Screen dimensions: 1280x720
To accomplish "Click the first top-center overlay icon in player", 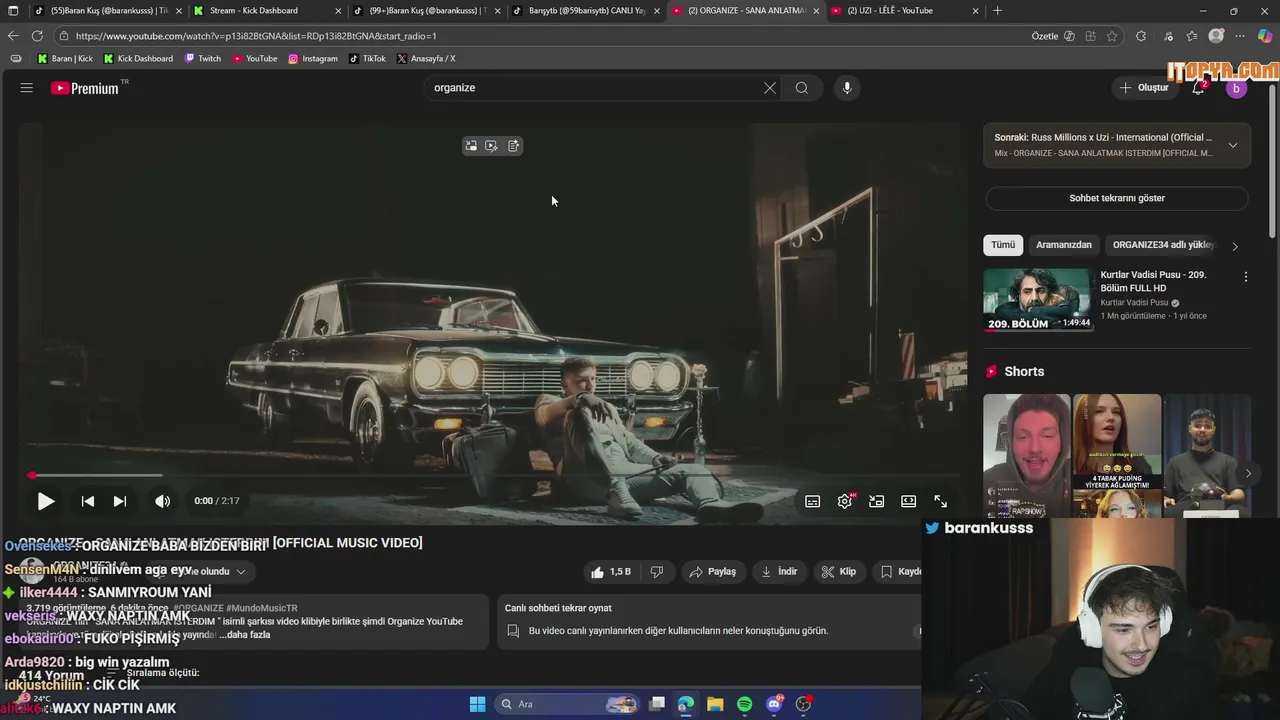I will pos(471,146).
